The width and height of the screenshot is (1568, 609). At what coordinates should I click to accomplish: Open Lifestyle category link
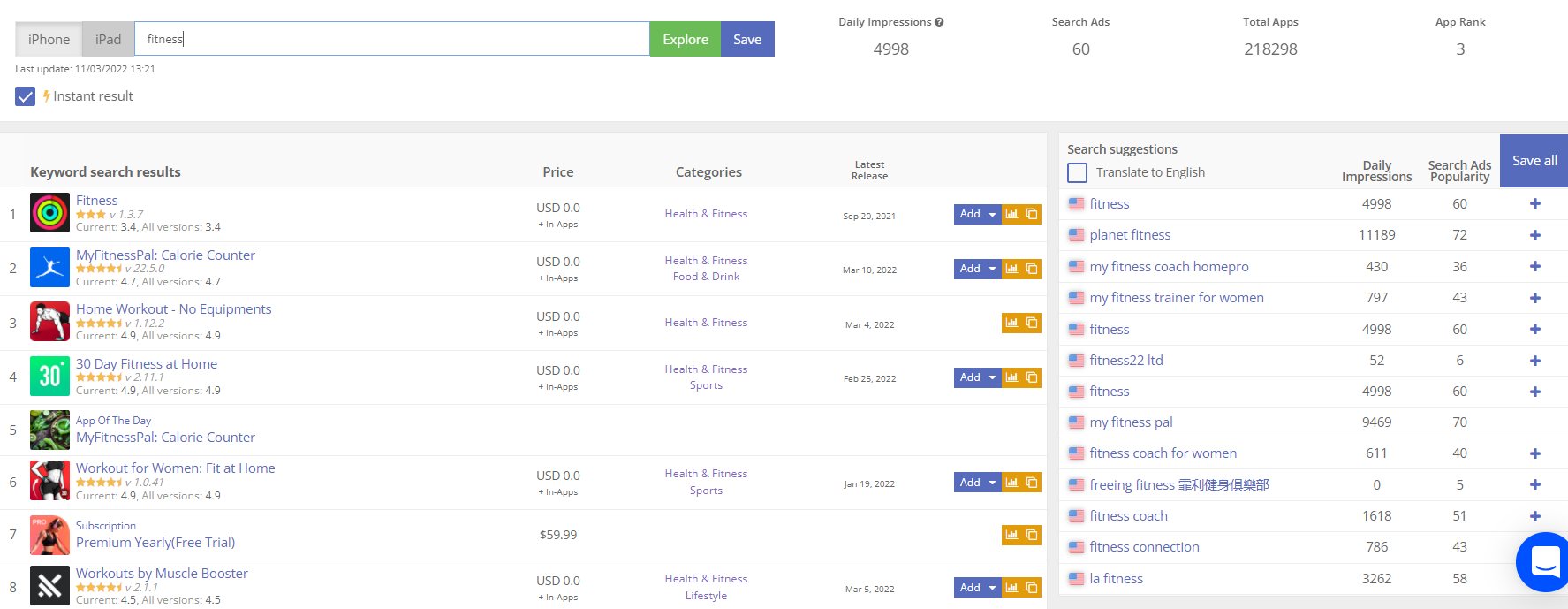coord(706,596)
